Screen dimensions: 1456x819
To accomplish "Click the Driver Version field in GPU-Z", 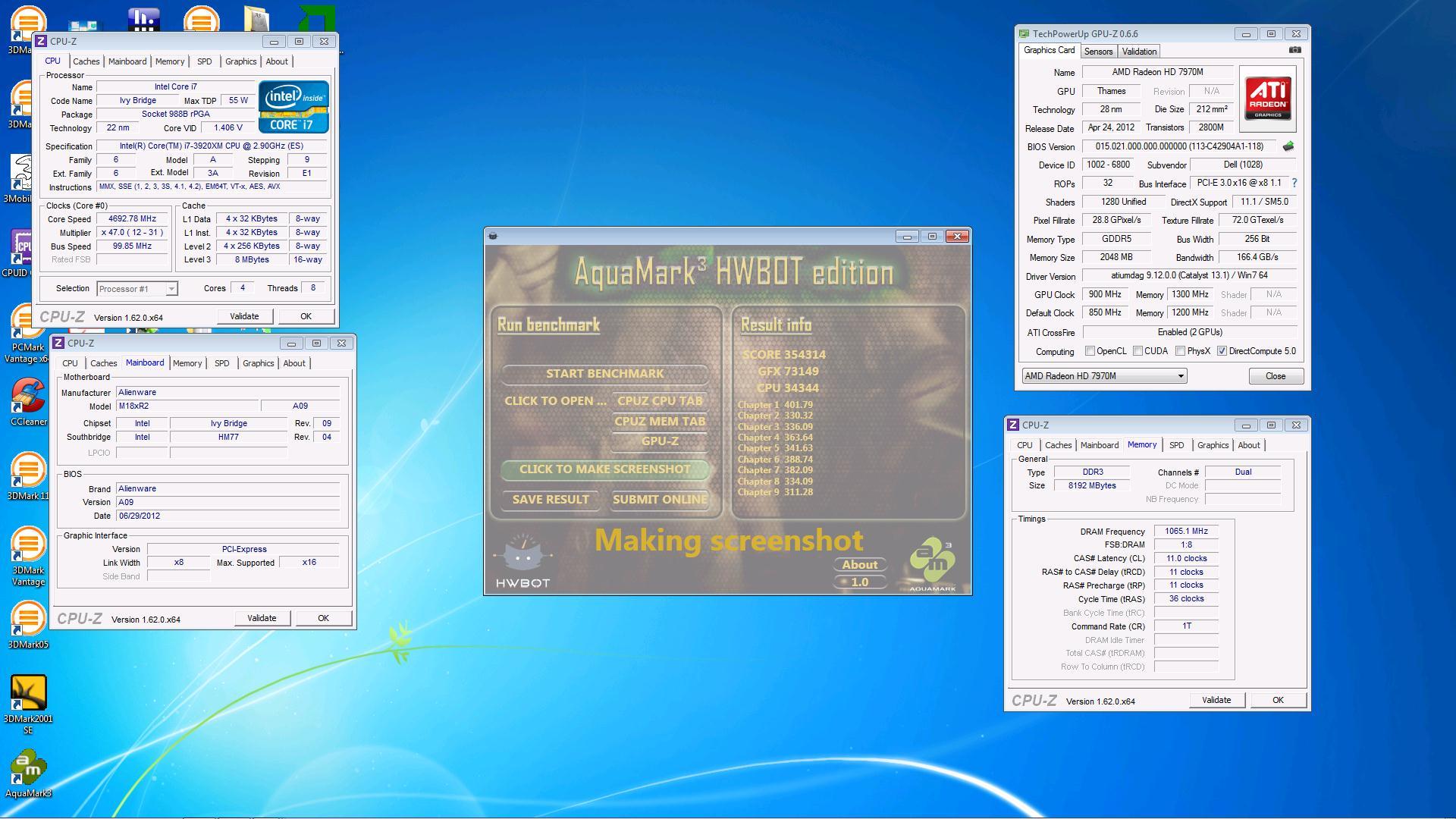I will click(1189, 275).
